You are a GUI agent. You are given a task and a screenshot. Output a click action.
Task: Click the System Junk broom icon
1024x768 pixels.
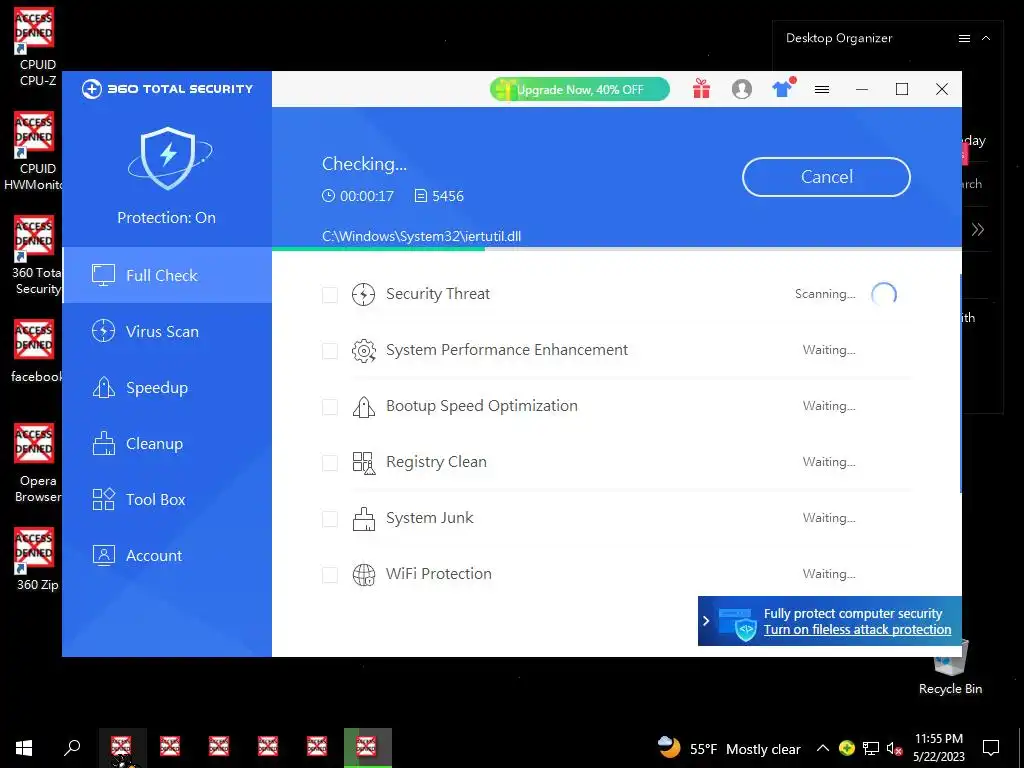pyautogui.click(x=364, y=519)
